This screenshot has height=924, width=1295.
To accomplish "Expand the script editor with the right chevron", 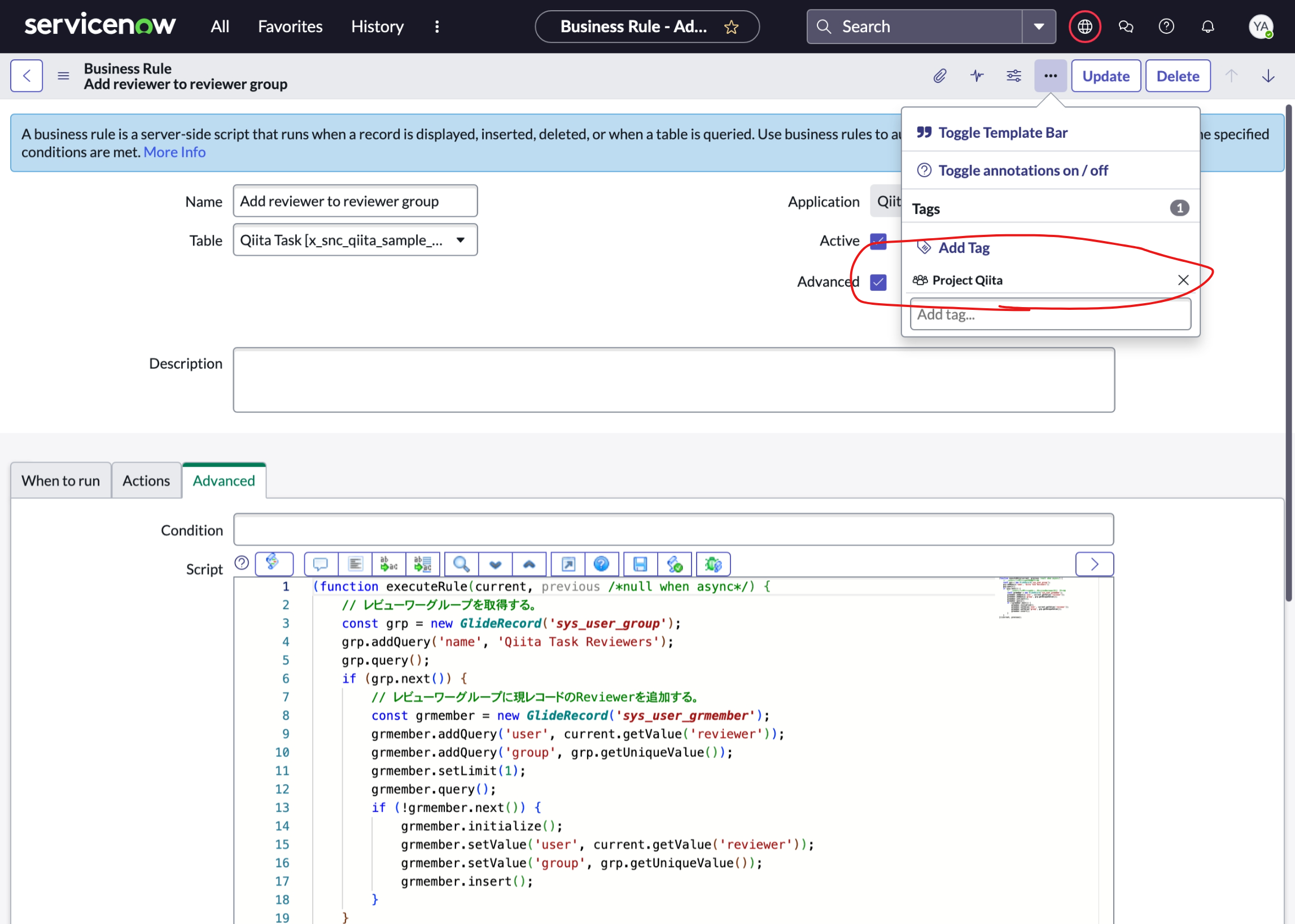I will click(x=1093, y=564).
